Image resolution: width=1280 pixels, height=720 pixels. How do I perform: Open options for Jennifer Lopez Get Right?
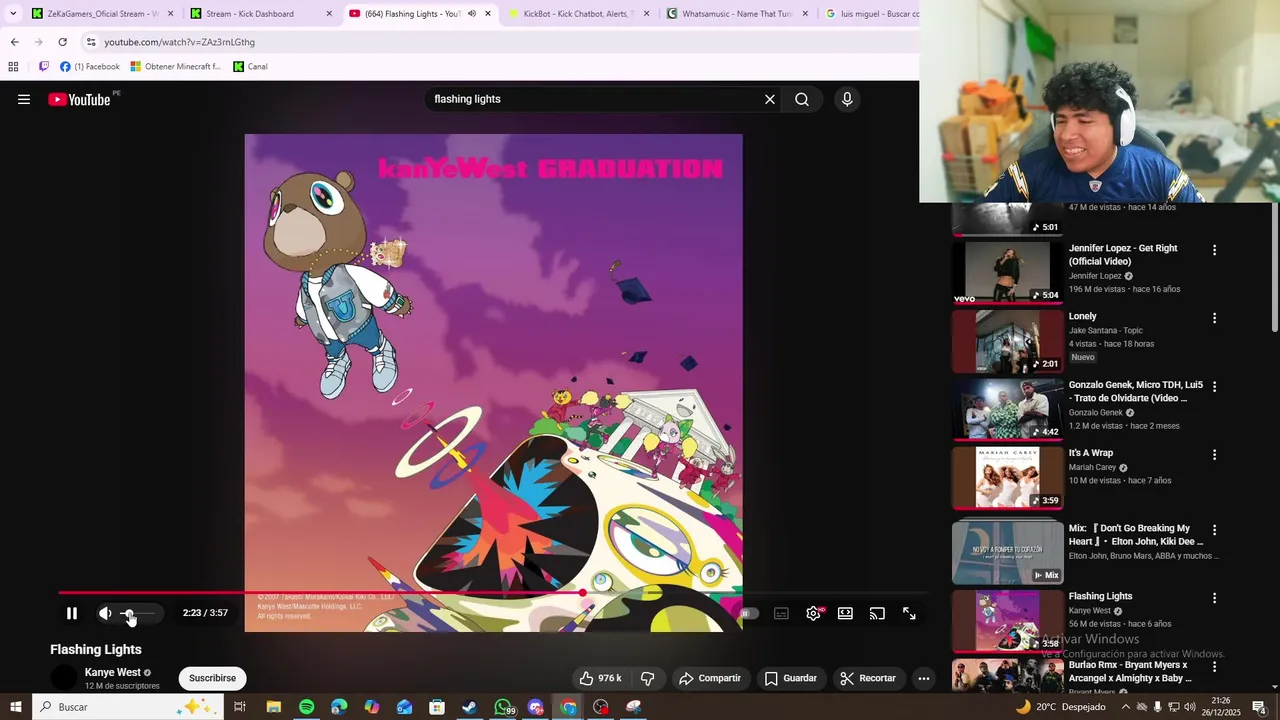tap(1215, 250)
